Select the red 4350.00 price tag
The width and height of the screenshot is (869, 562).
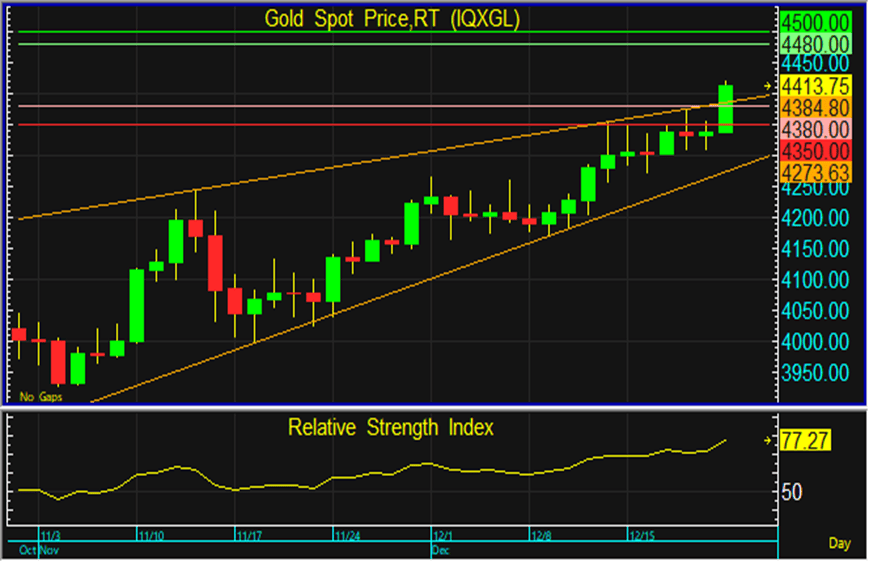click(815, 151)
